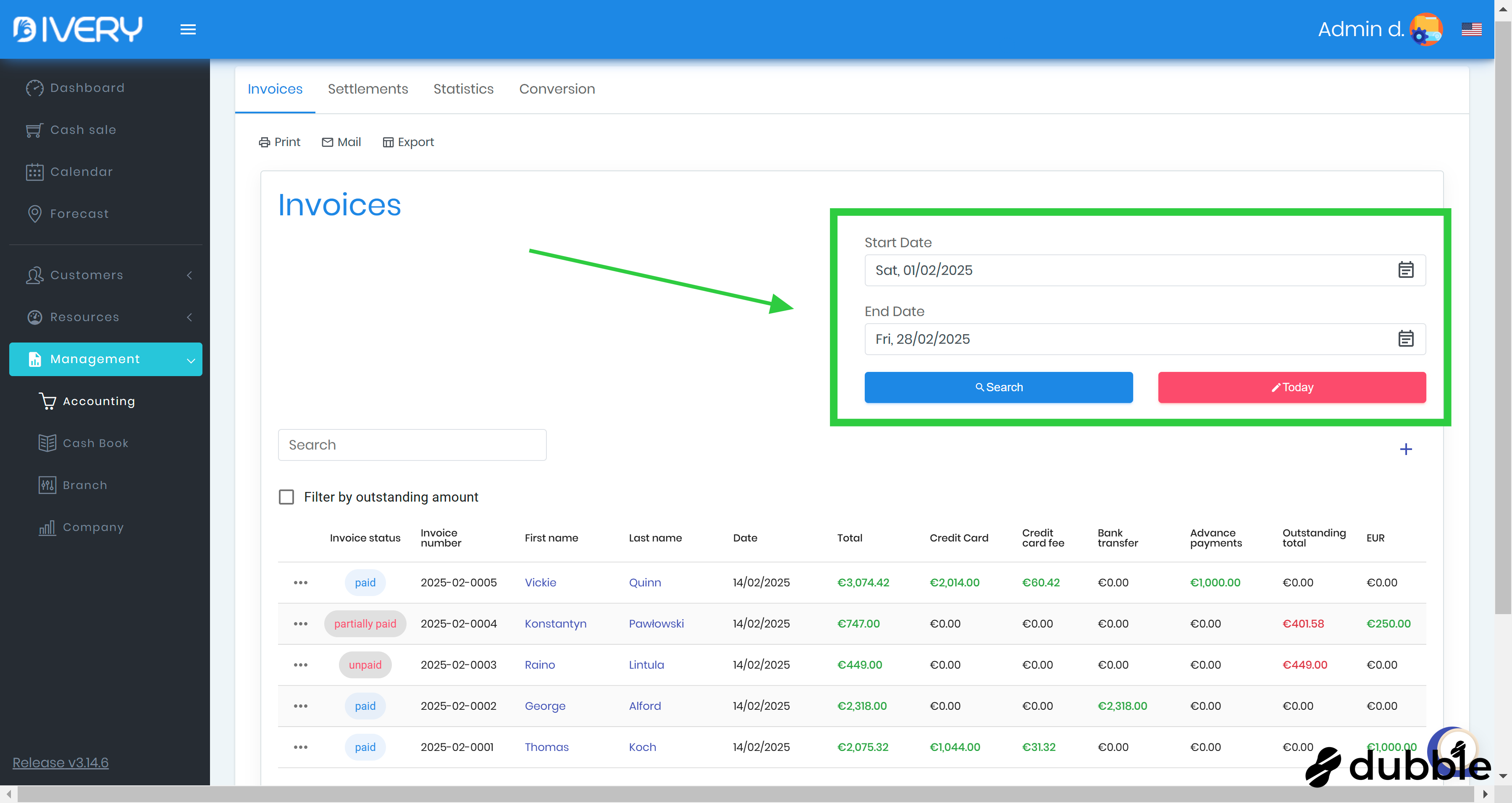Screen dimensions: 1512x803
Task: Click the Print icon
Action: 265,142
